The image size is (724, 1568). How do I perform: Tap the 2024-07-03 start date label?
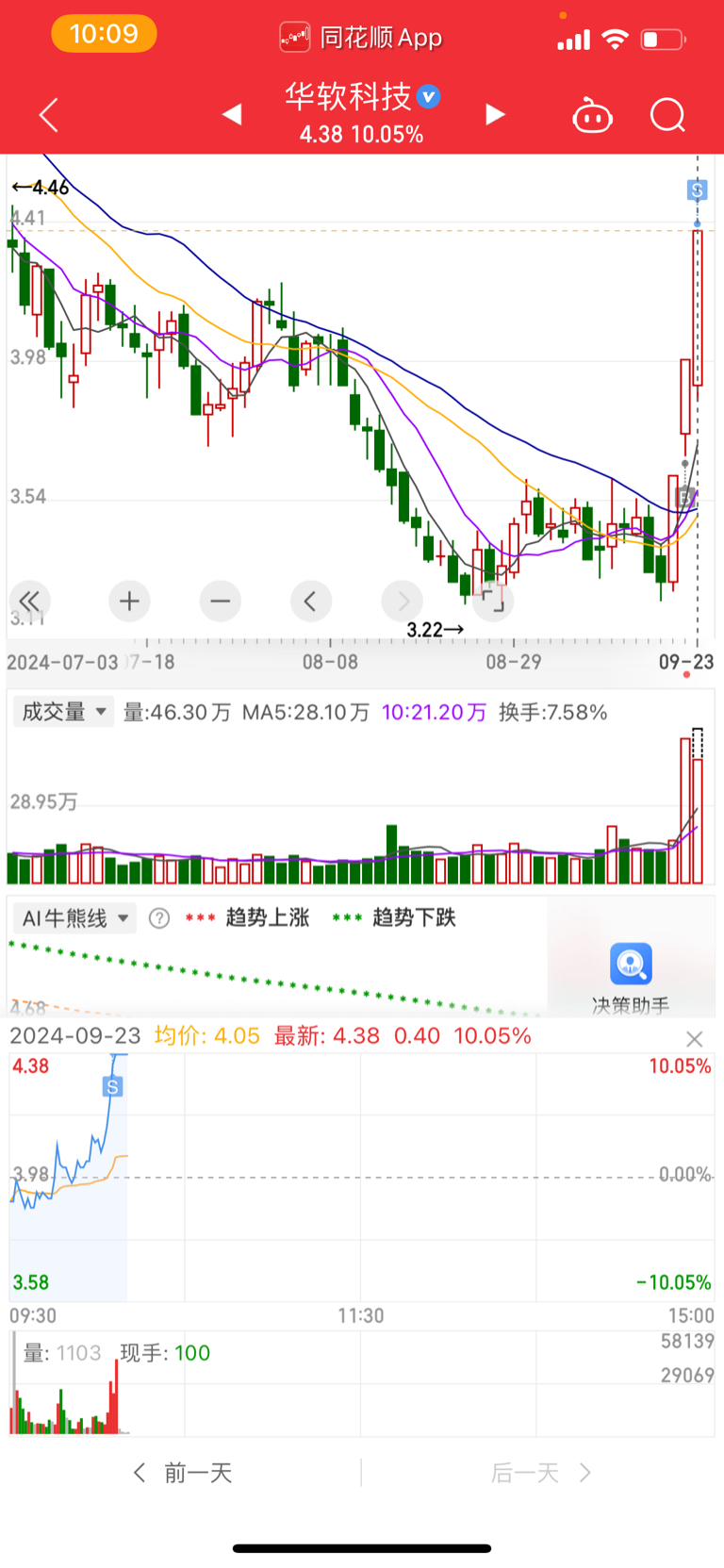(x=62, y=662)
